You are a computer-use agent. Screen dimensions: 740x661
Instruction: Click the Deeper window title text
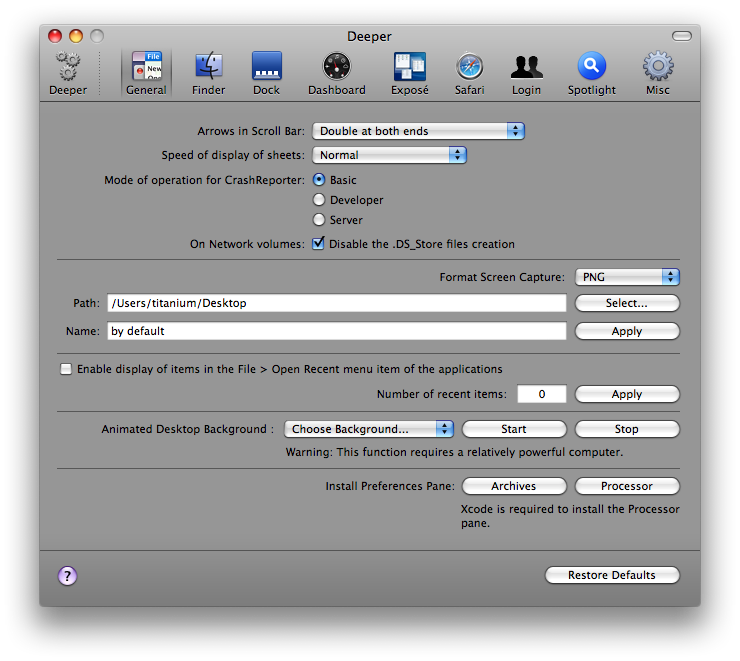tap(370, 36)
